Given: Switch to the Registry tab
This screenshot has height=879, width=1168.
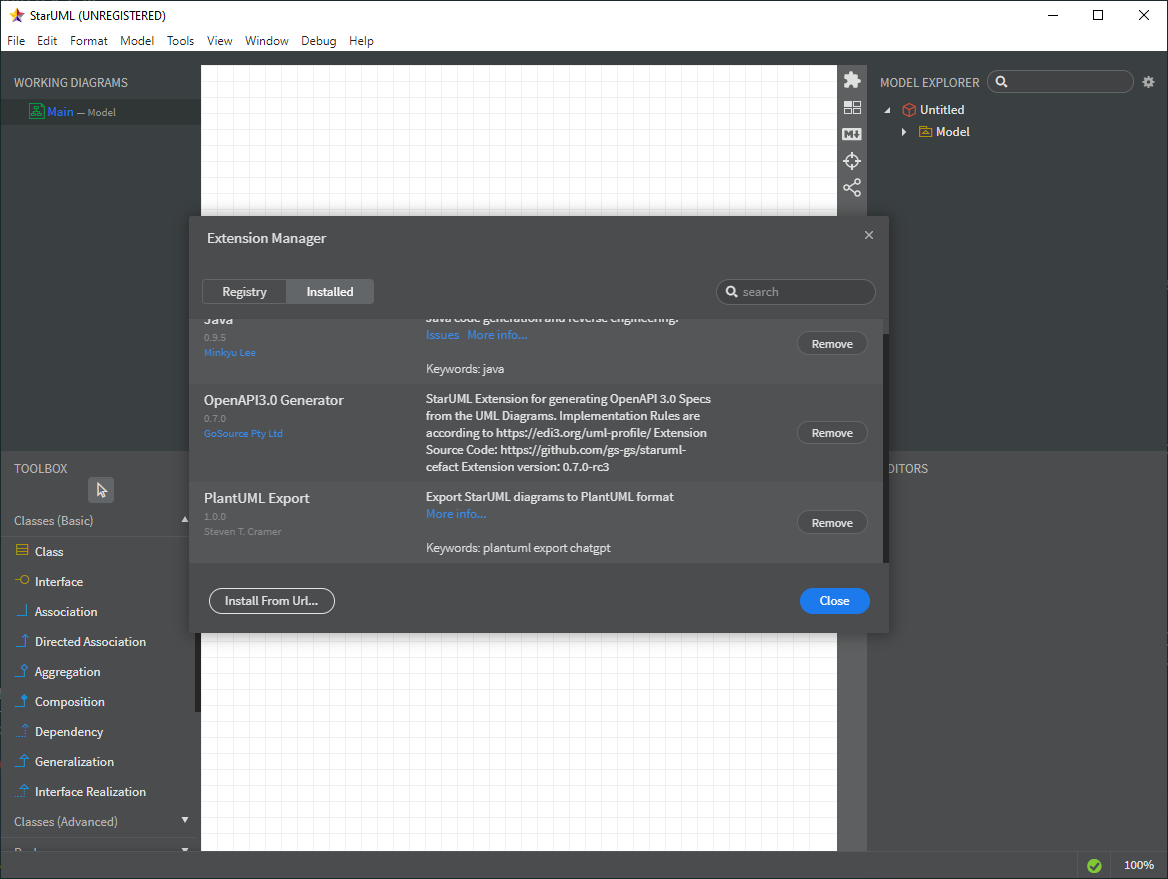Looking at the screenshot, I should tap(244, 292).
